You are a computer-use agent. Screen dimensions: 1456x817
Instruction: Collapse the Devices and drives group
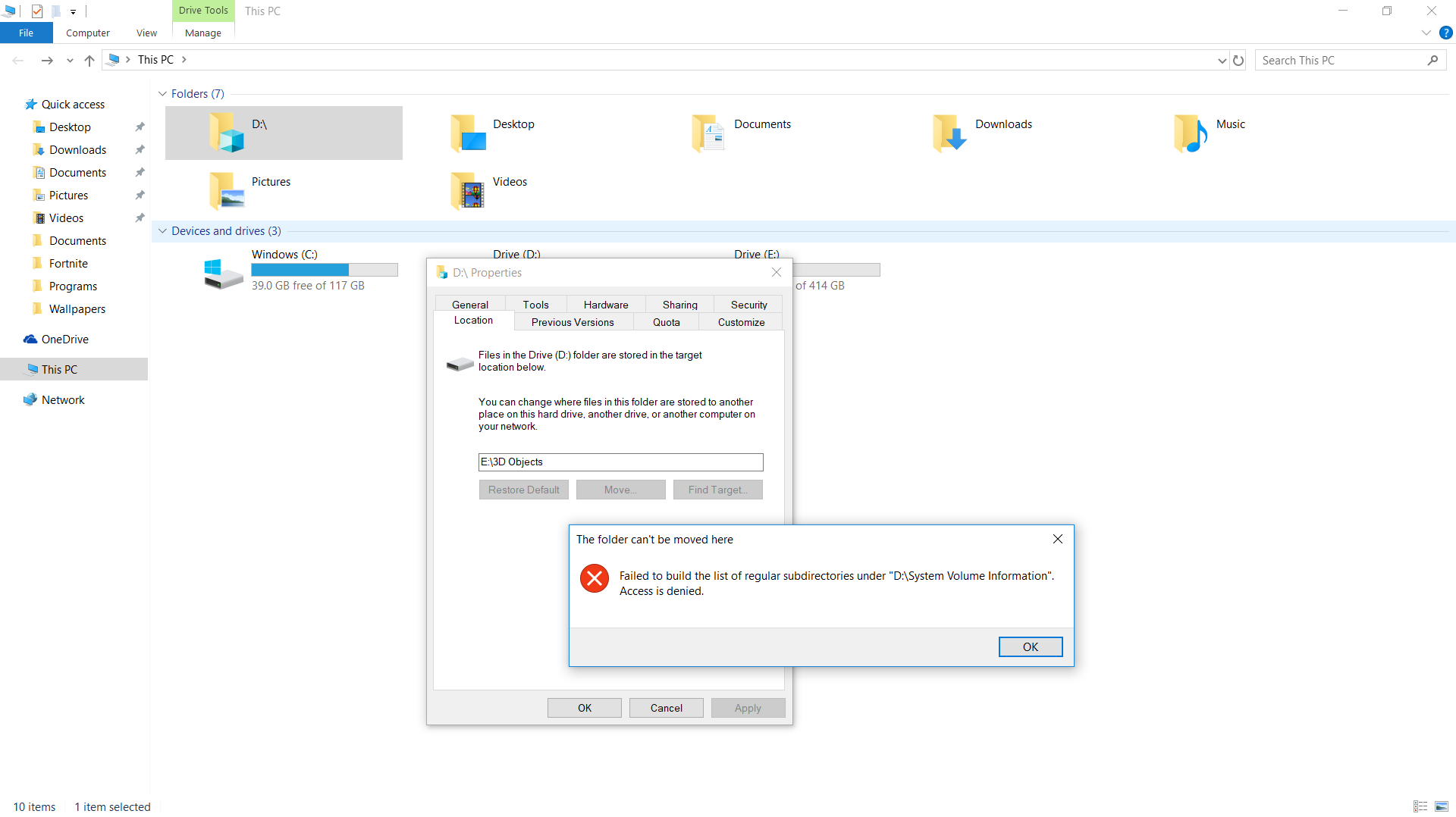pos(162,231)
